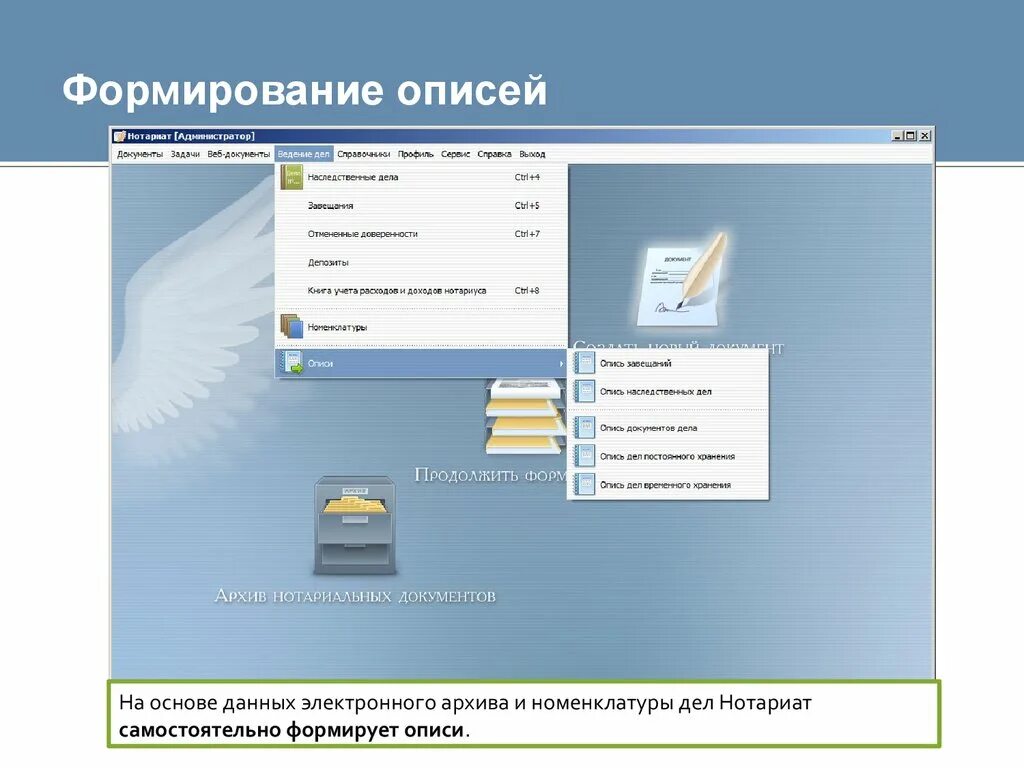Open the Задачи menu
This screenshot has width=1024, height=768.
coord(185,154)
